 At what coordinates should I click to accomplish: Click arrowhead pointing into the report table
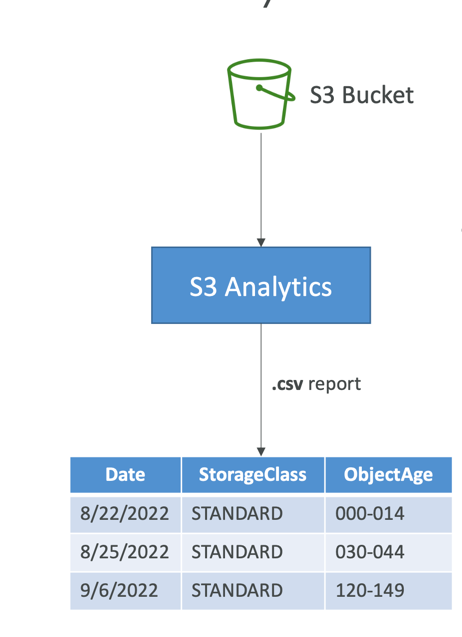pyautogui.click(x=261, y=452)
